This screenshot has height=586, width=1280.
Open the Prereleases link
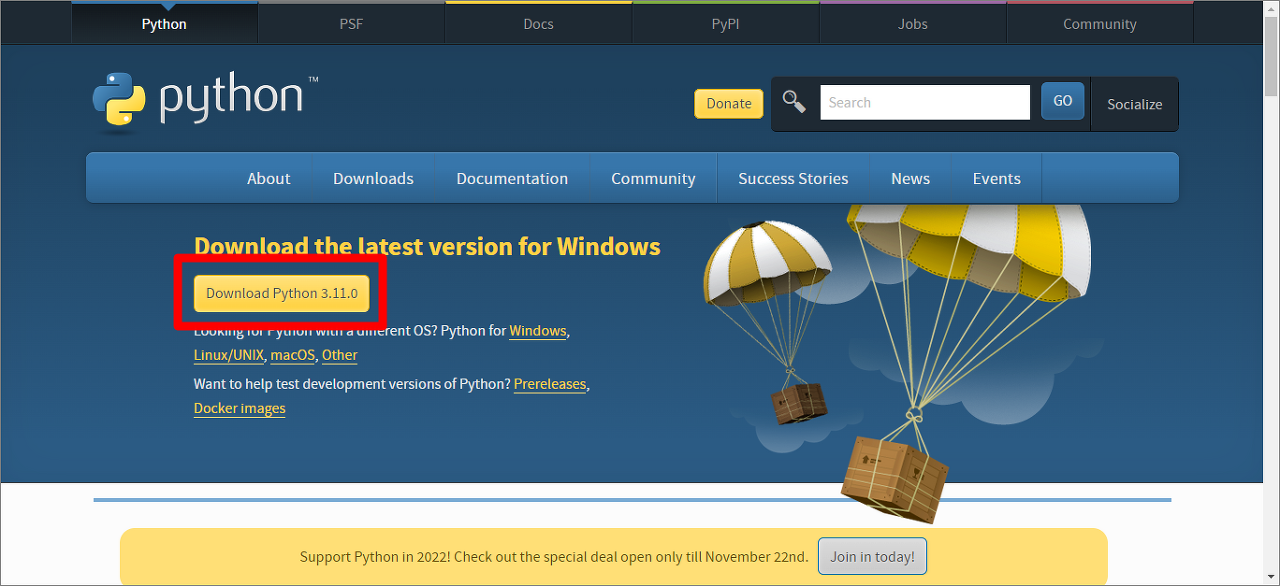click(550, 384)
